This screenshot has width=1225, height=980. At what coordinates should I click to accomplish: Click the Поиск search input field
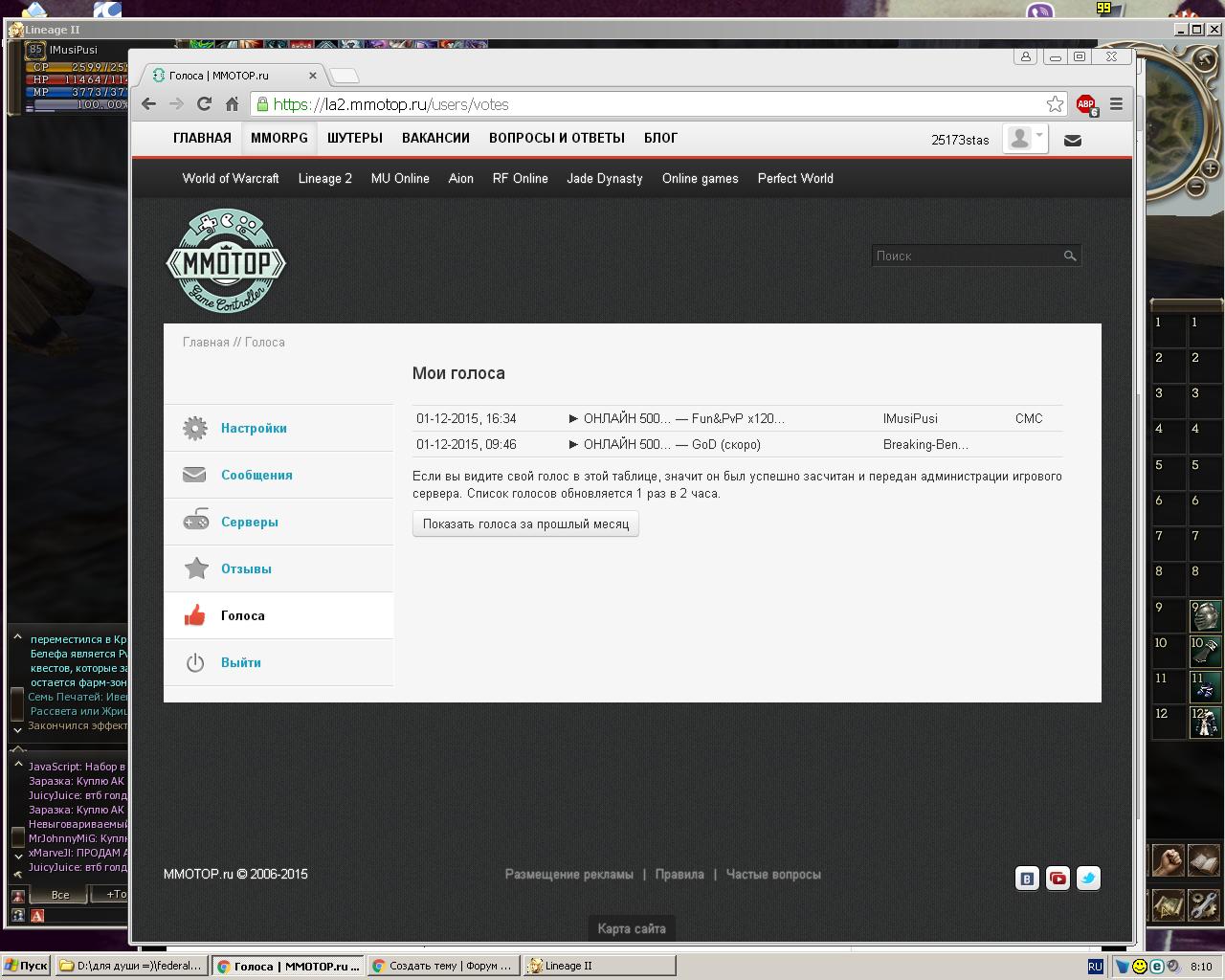tap(967, 256)
